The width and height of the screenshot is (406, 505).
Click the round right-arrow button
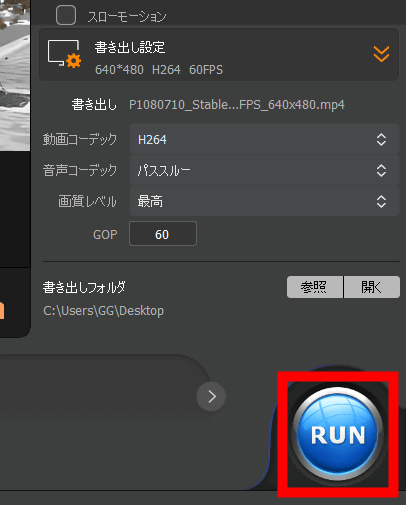[211, 396]
